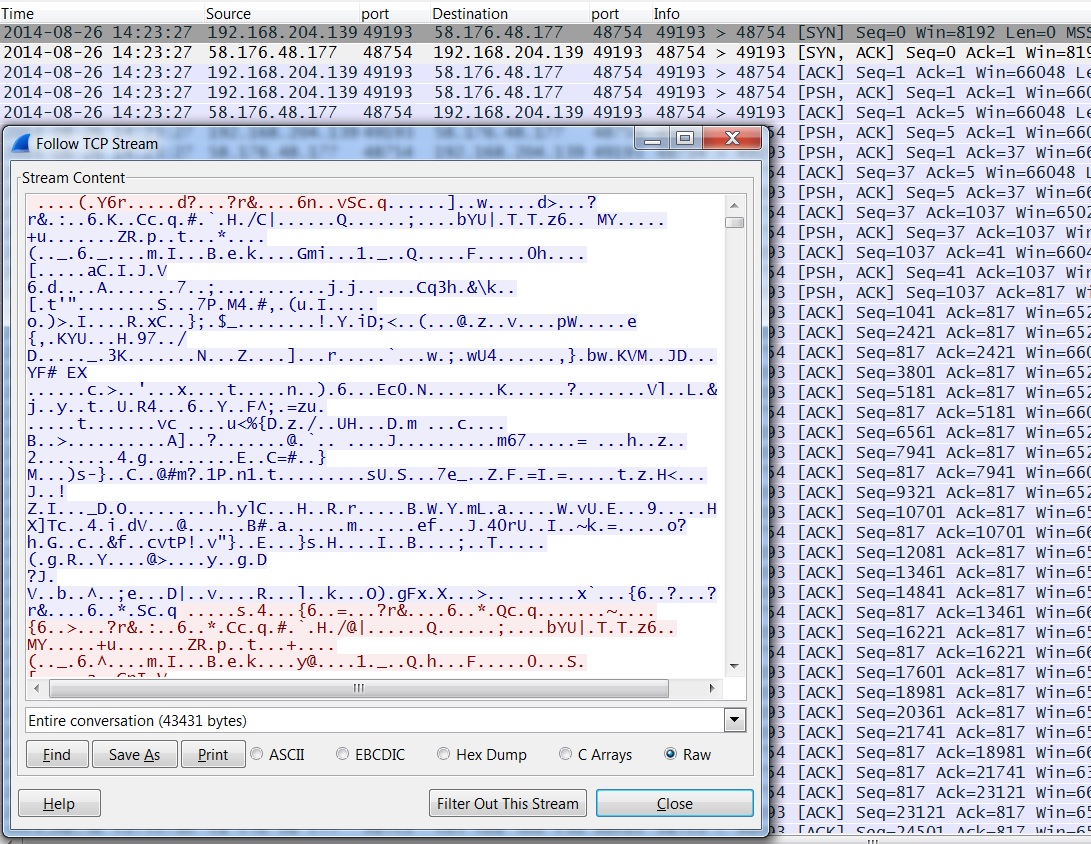Click the Wireshark fin icon in dialog title bar
This screenshot has height=844, width=1091.
(21, 143)
